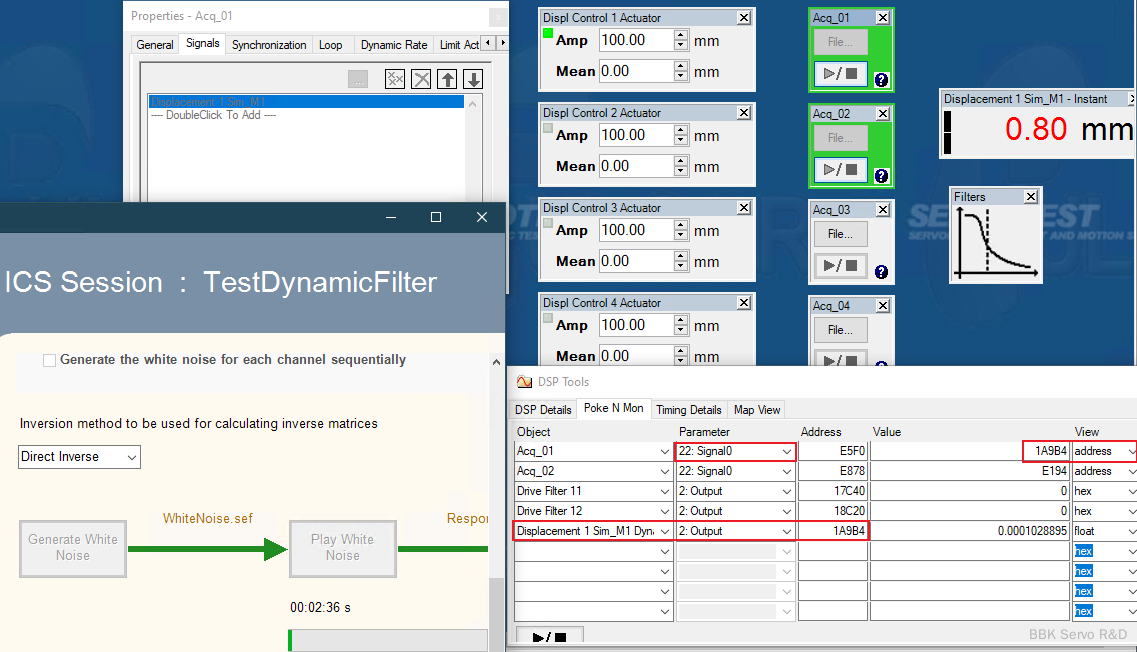
Task: Toggle the Displ Control 1 Actuator green indicator
Action: tap(548, 33)
